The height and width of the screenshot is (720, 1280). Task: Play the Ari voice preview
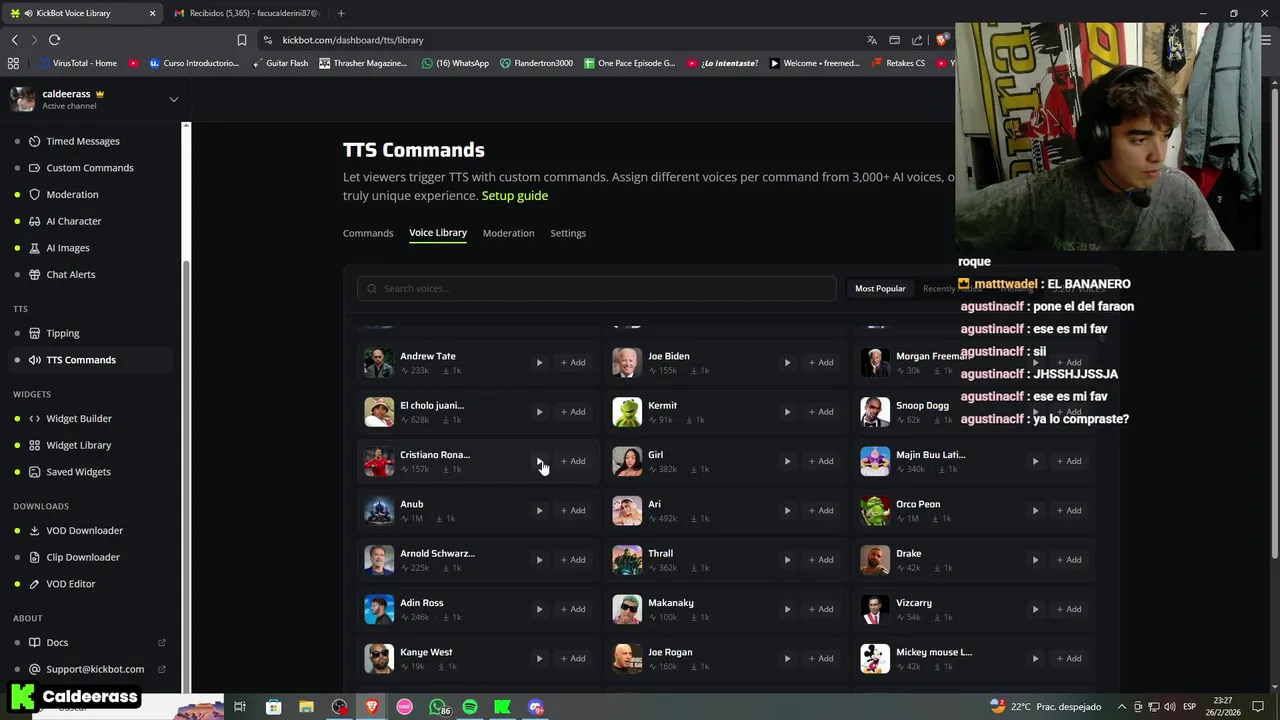pos(787,510)
